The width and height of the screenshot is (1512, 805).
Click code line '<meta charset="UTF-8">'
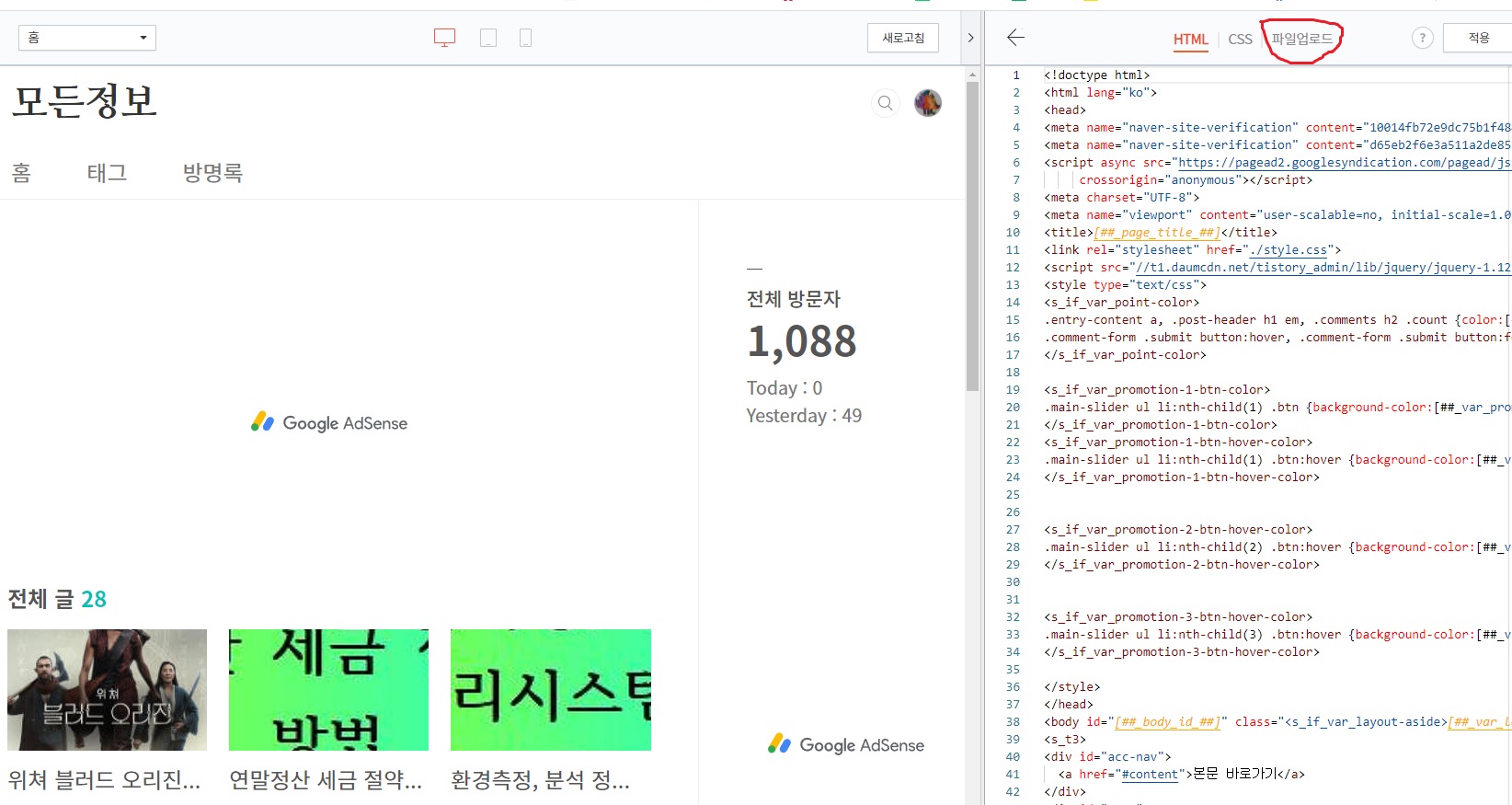pos(1121,198)
